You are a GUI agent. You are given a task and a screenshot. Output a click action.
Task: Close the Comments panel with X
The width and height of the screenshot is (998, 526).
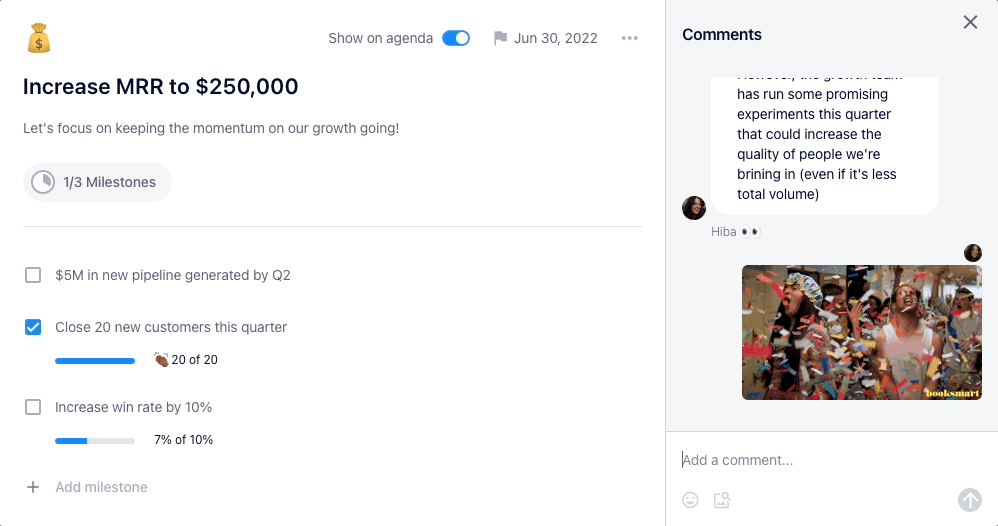(x=970, y=22)
